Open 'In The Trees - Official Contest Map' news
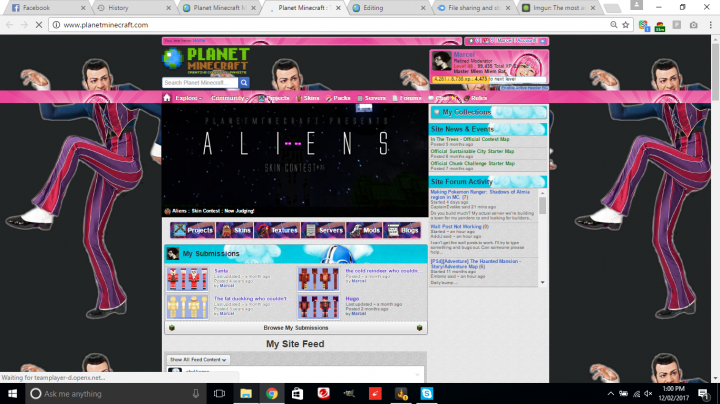The height and width of the screenshot is (404, 720). pos(470,139)
